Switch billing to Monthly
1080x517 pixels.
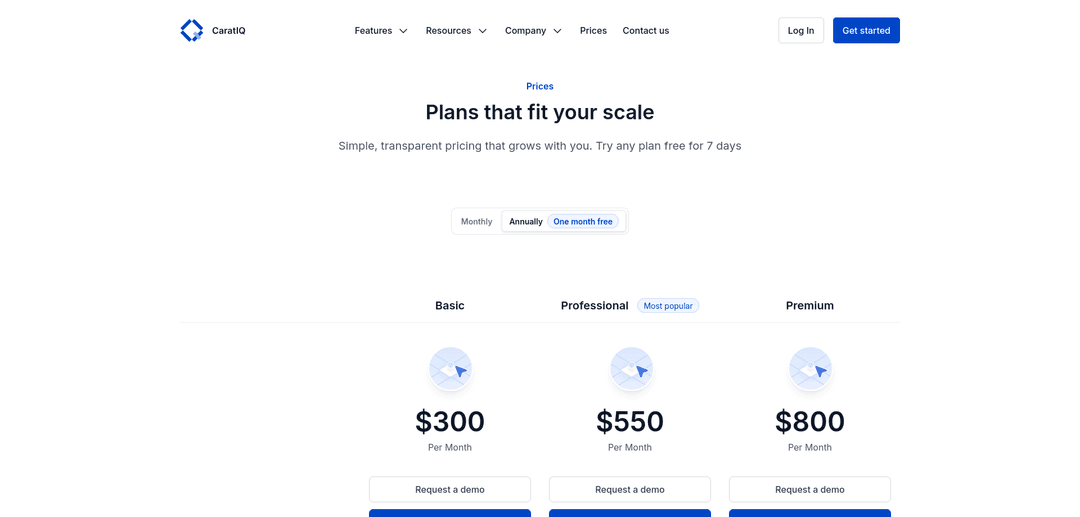tap(477, 222)
